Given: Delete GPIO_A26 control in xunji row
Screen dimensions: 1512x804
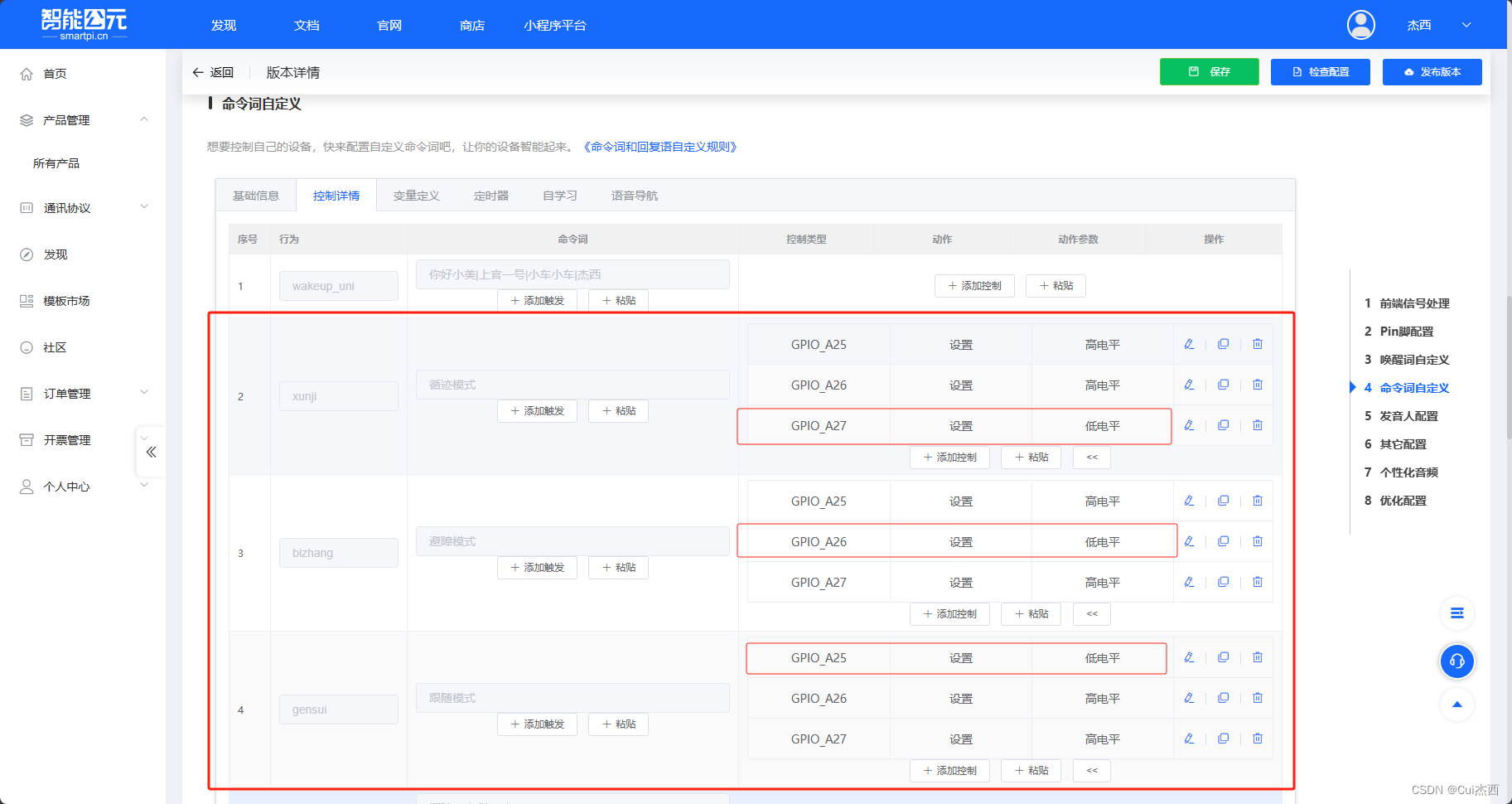Looking at the screenshot, I should pos(1257,385).
